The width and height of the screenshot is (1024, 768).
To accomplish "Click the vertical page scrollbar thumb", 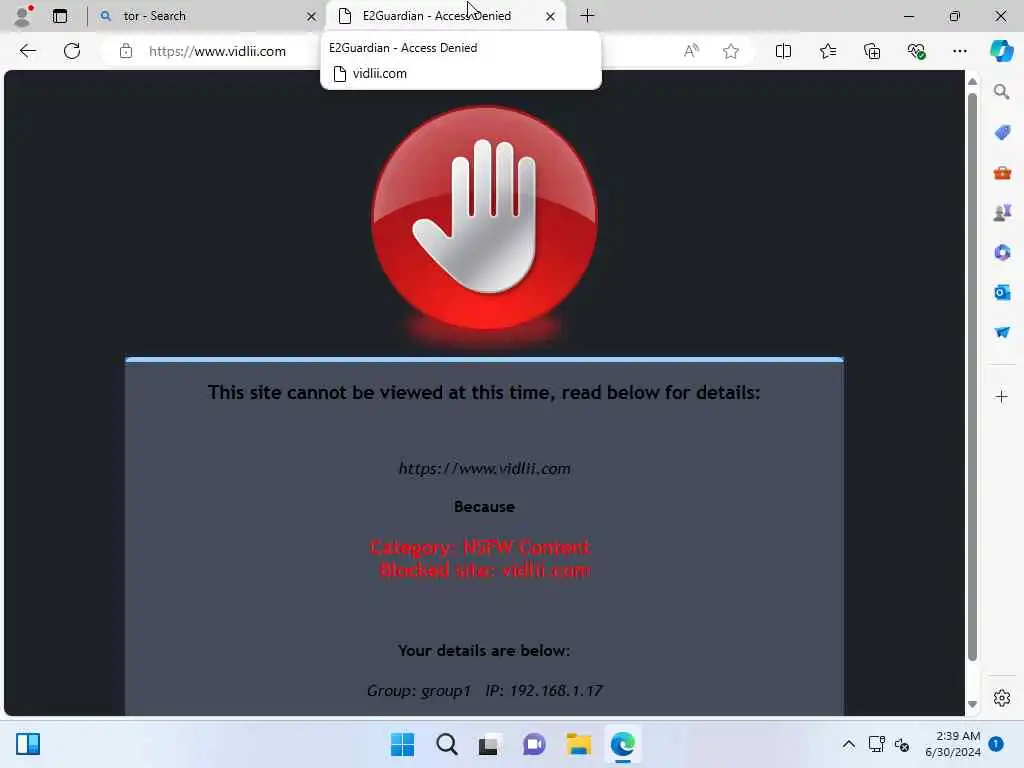I will tap(972, 377).
